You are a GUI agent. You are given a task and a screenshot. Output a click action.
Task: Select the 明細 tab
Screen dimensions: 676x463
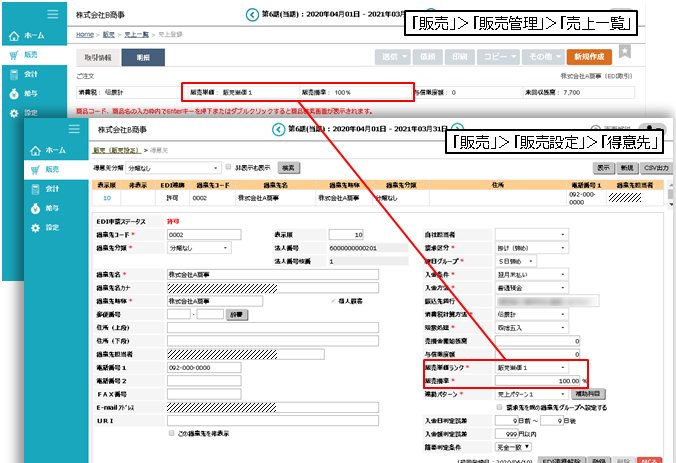141,58
